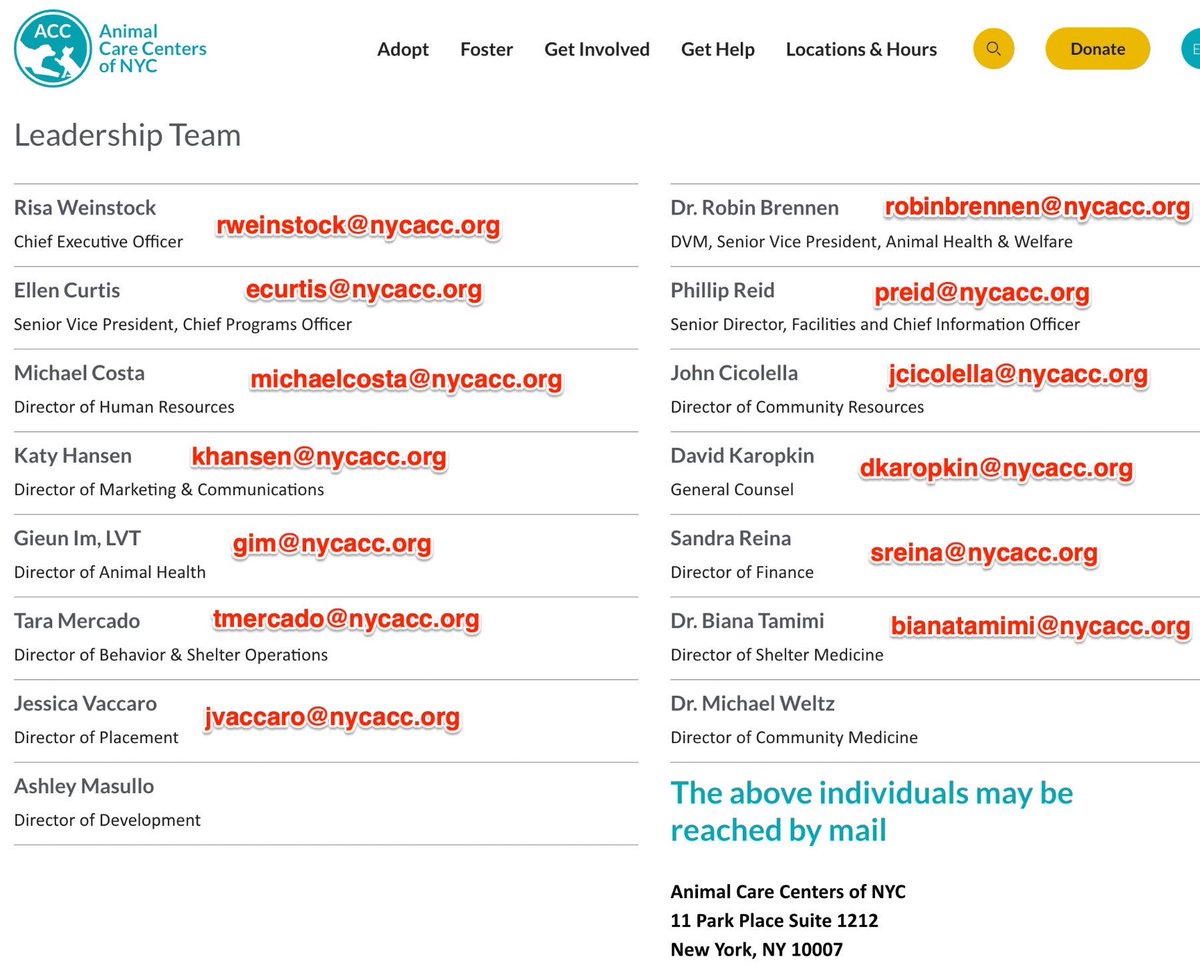Select the name Dr. Robin Brennen
The width and height of the screenshot is (1200, 965).
(x=755, y=207)
